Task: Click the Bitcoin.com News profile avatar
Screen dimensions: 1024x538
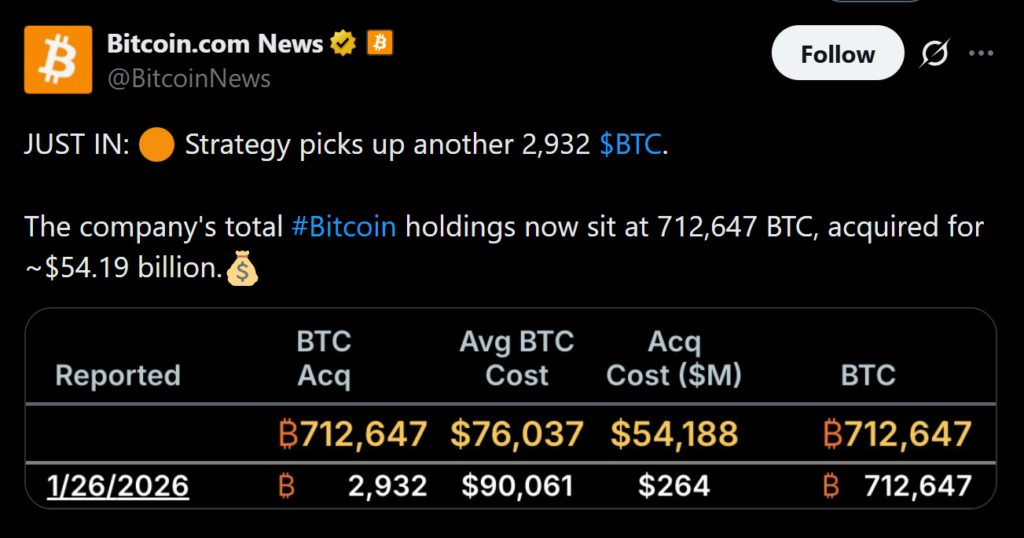Action: point(58,60)
